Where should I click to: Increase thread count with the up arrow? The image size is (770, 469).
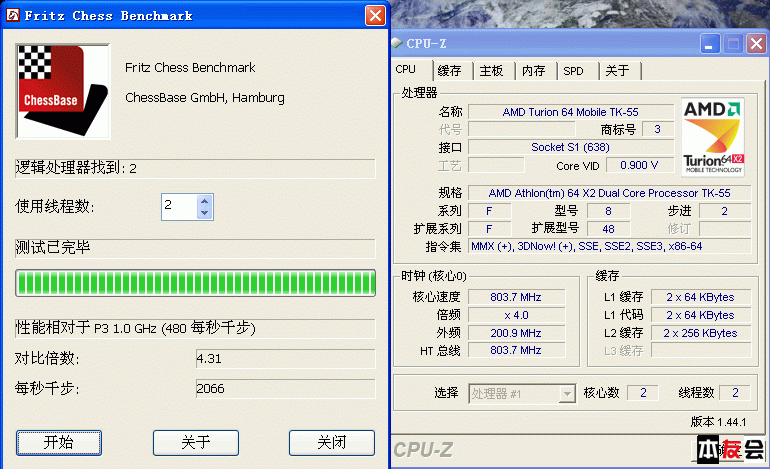[x=205, y=201]
